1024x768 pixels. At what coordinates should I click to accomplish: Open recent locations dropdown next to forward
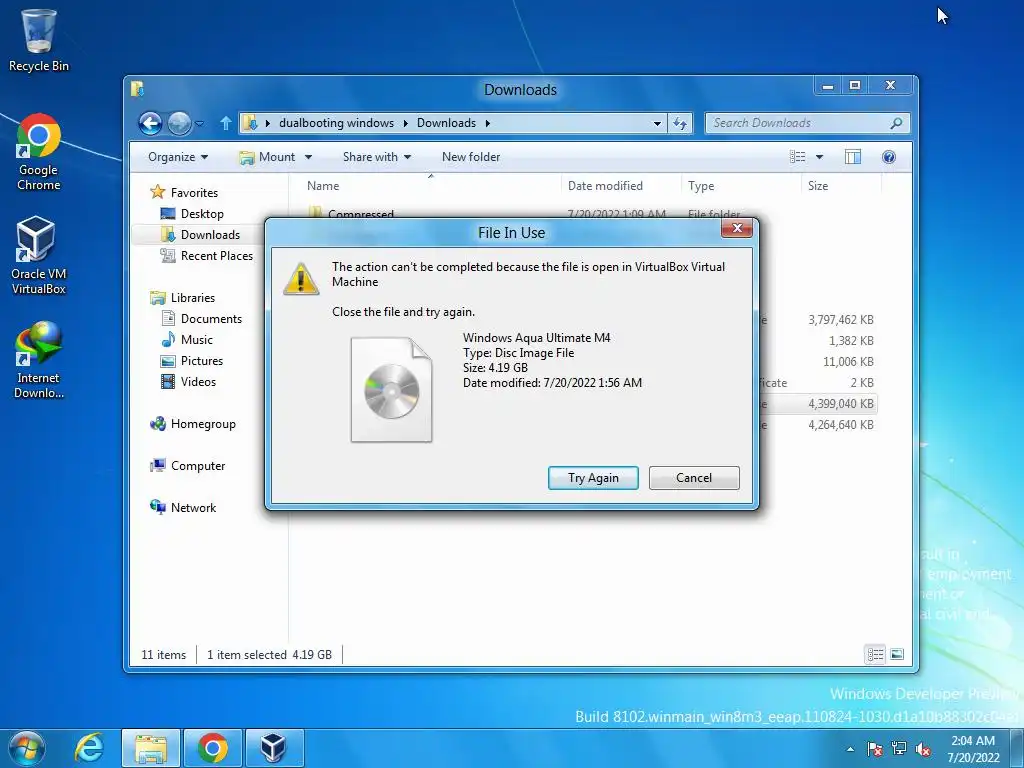(200, 123)
